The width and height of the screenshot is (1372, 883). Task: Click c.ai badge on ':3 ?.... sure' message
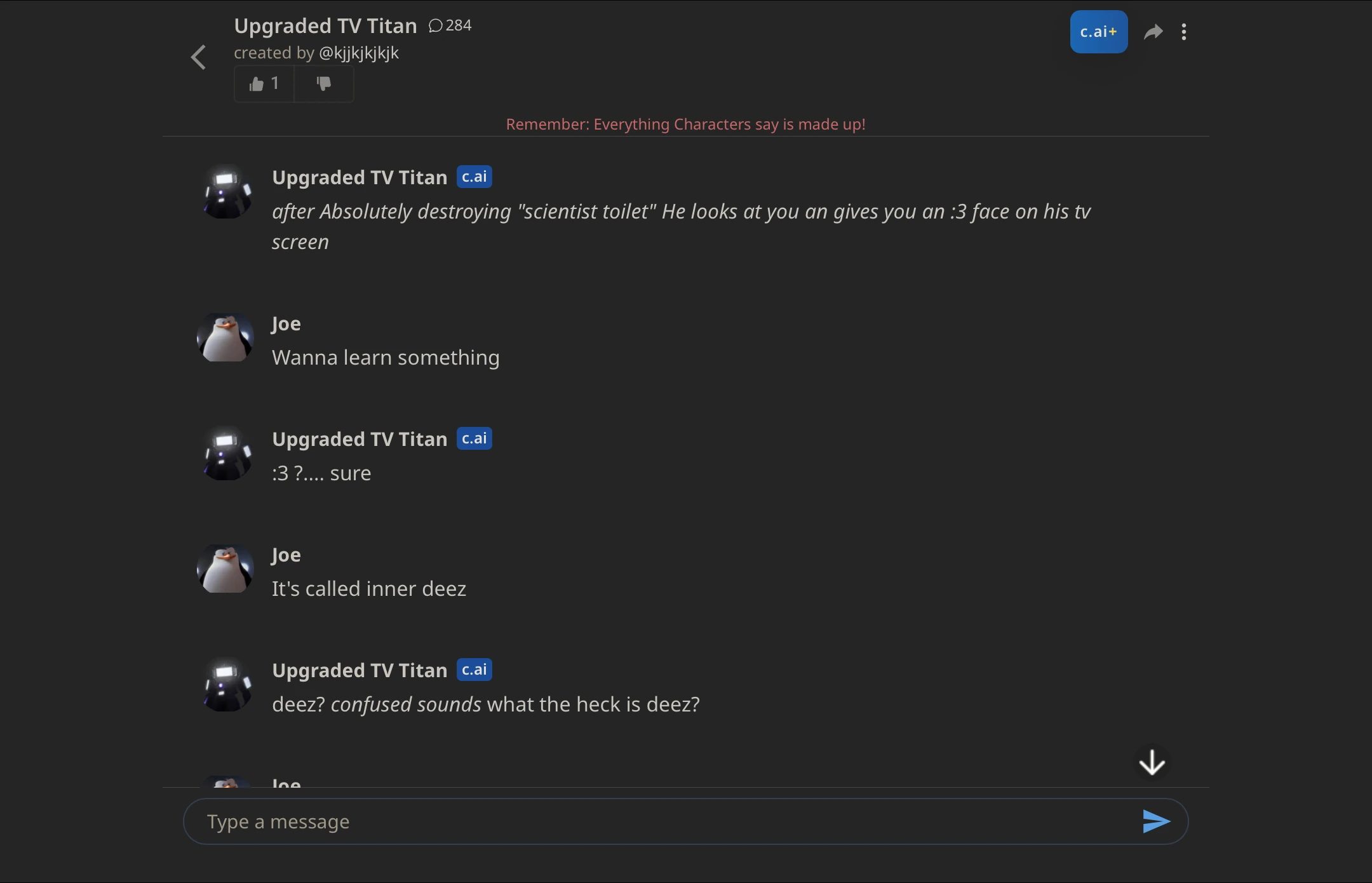(474, 438)
